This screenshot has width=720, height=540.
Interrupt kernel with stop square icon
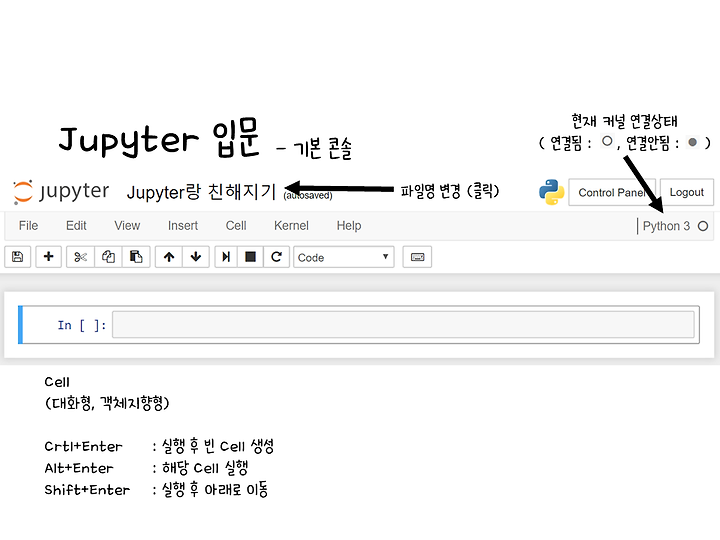point(250,257)
